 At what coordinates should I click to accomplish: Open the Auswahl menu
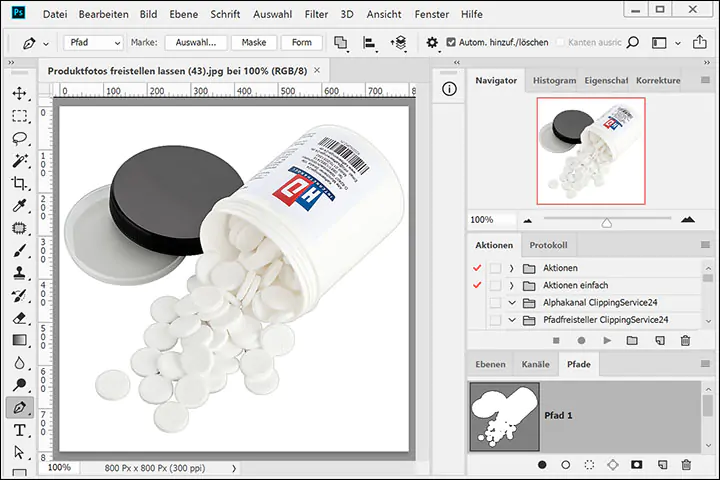tap(272, 14)
